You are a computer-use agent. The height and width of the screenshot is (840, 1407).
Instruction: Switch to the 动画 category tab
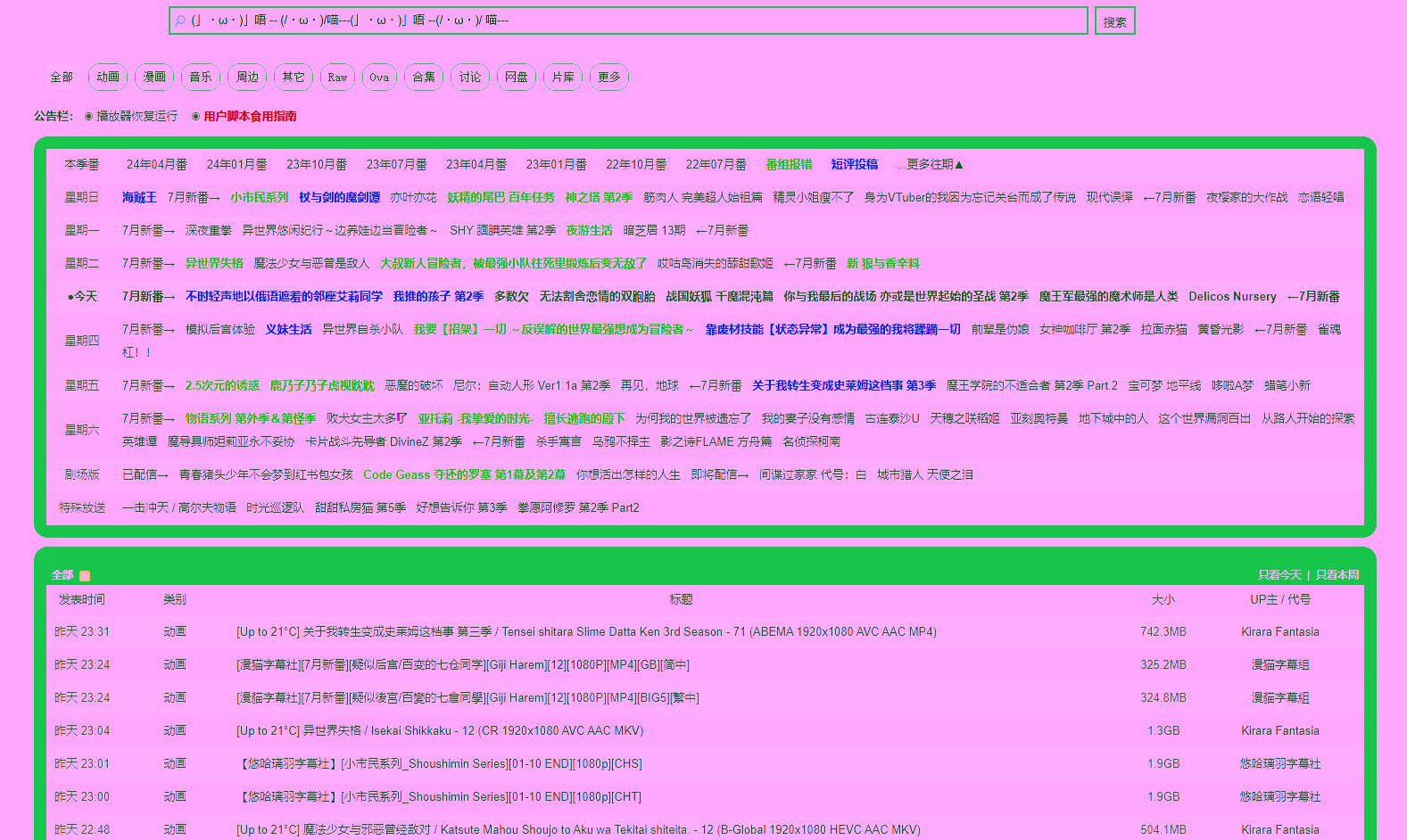pos(108,78)
